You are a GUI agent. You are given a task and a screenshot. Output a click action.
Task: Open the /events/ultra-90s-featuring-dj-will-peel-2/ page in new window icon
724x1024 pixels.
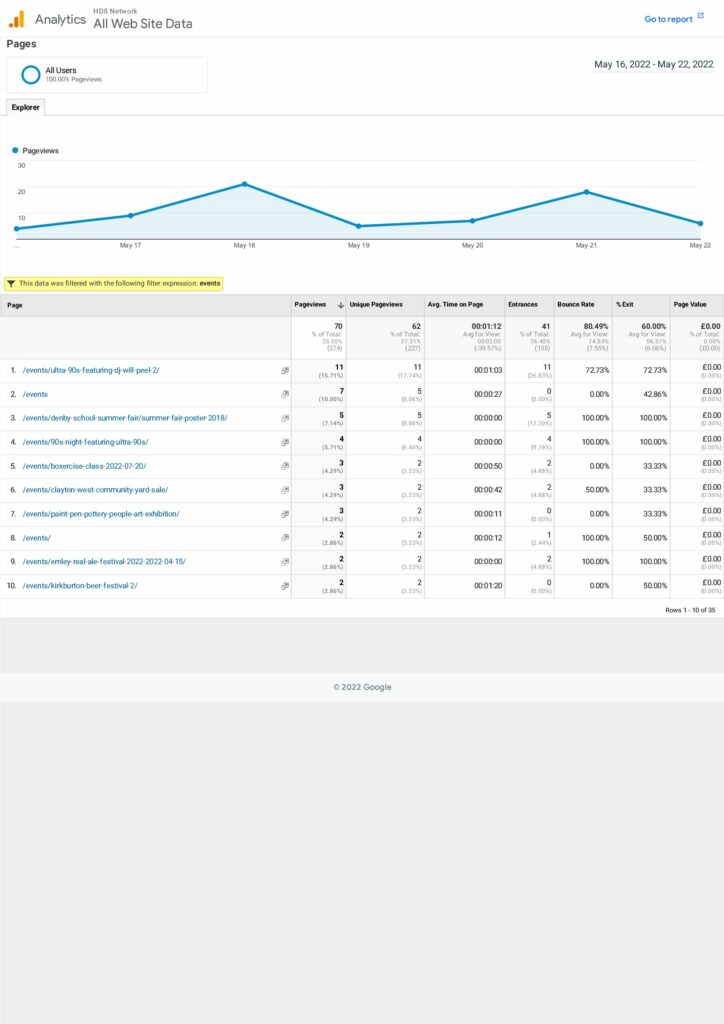click(285, 370)
